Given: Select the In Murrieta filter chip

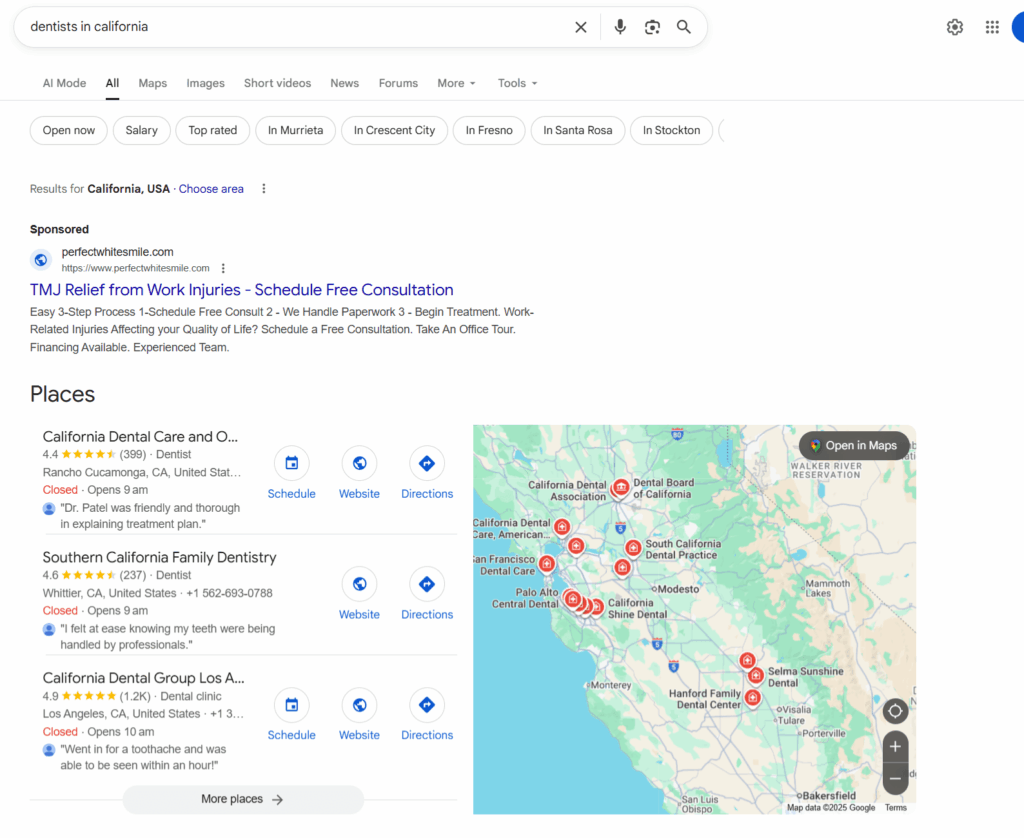Looking at the screenshot, I should tap(295, 131).
